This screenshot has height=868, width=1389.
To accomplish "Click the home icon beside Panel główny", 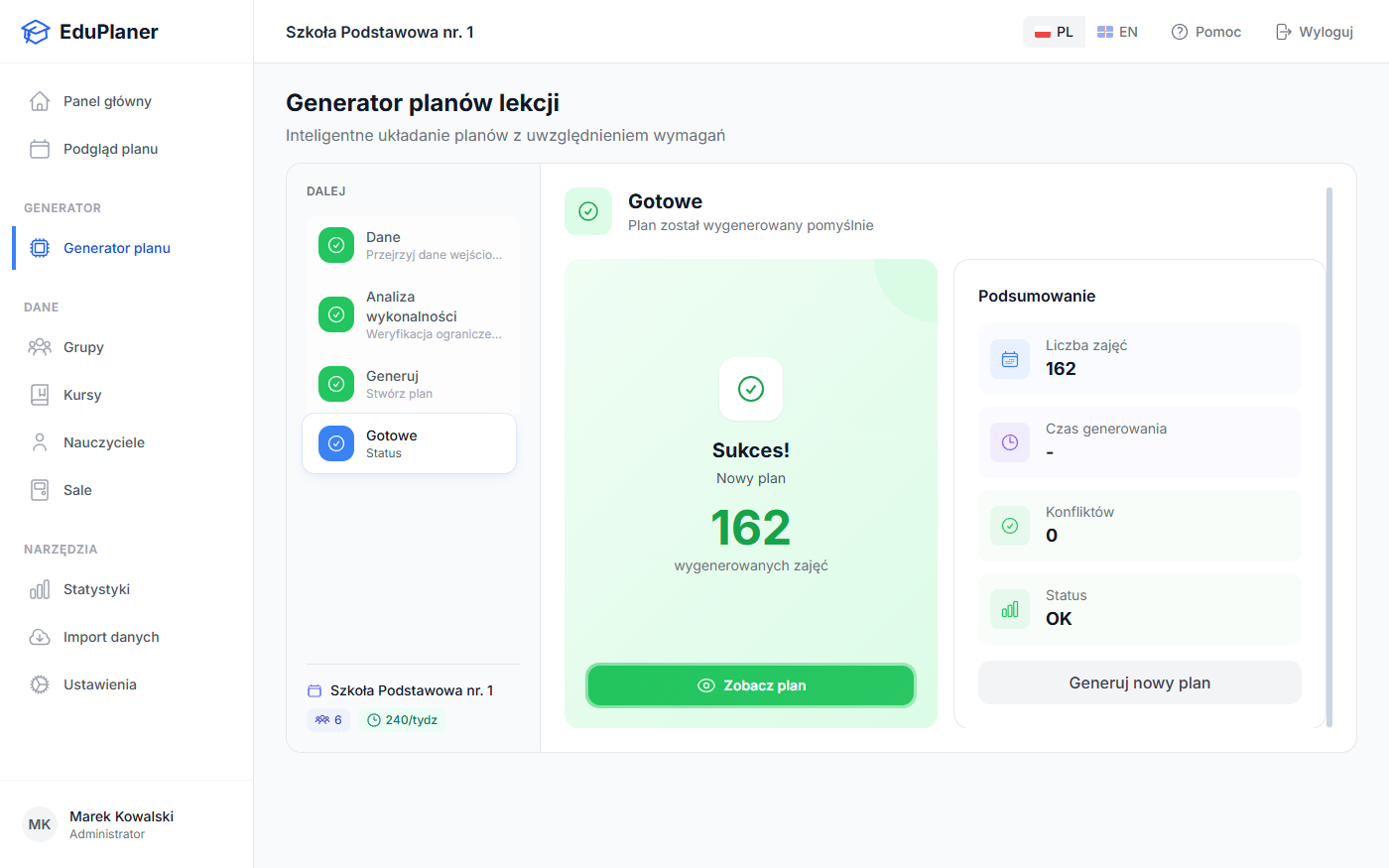I will 40,101.
